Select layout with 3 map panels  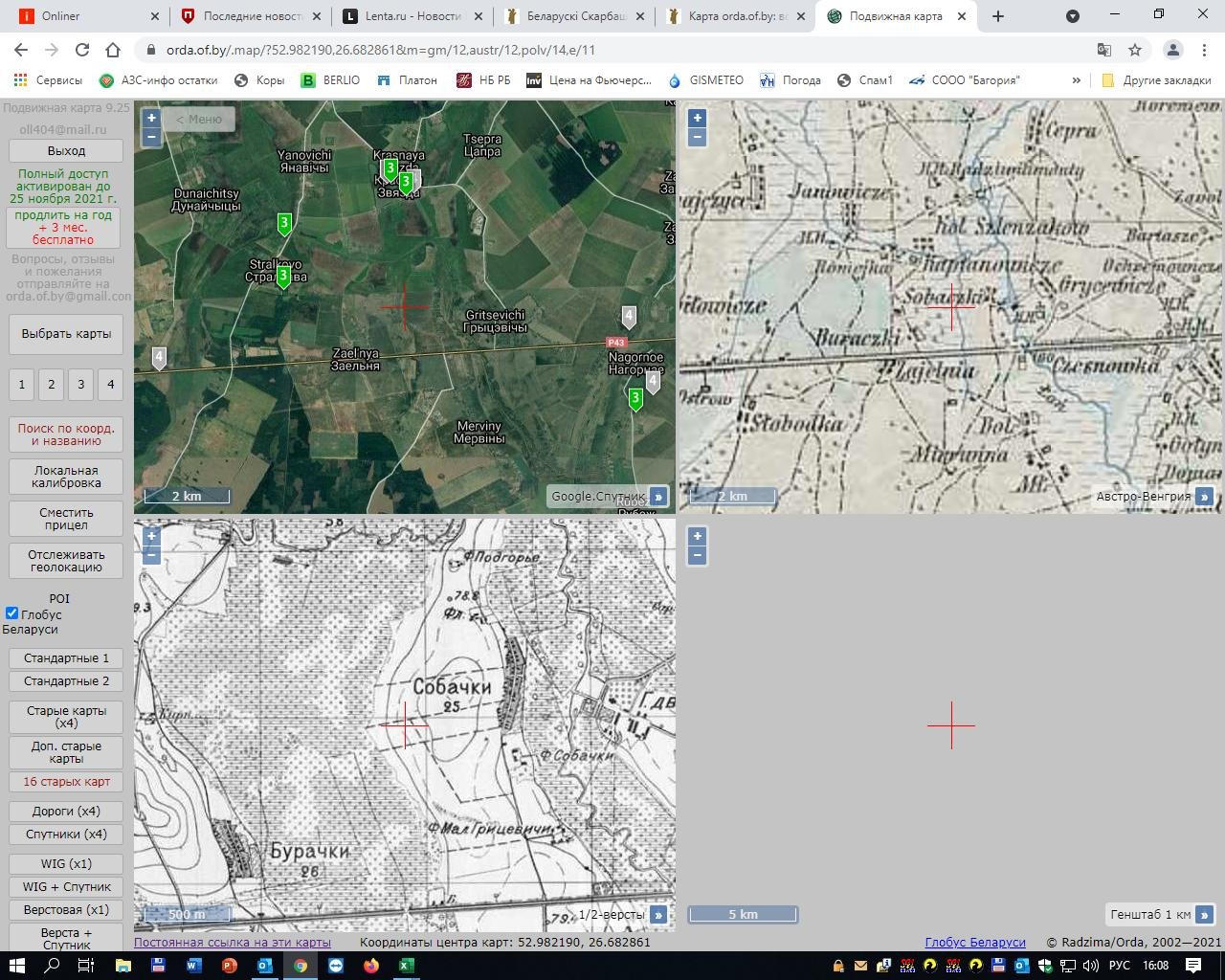point(81,385)
